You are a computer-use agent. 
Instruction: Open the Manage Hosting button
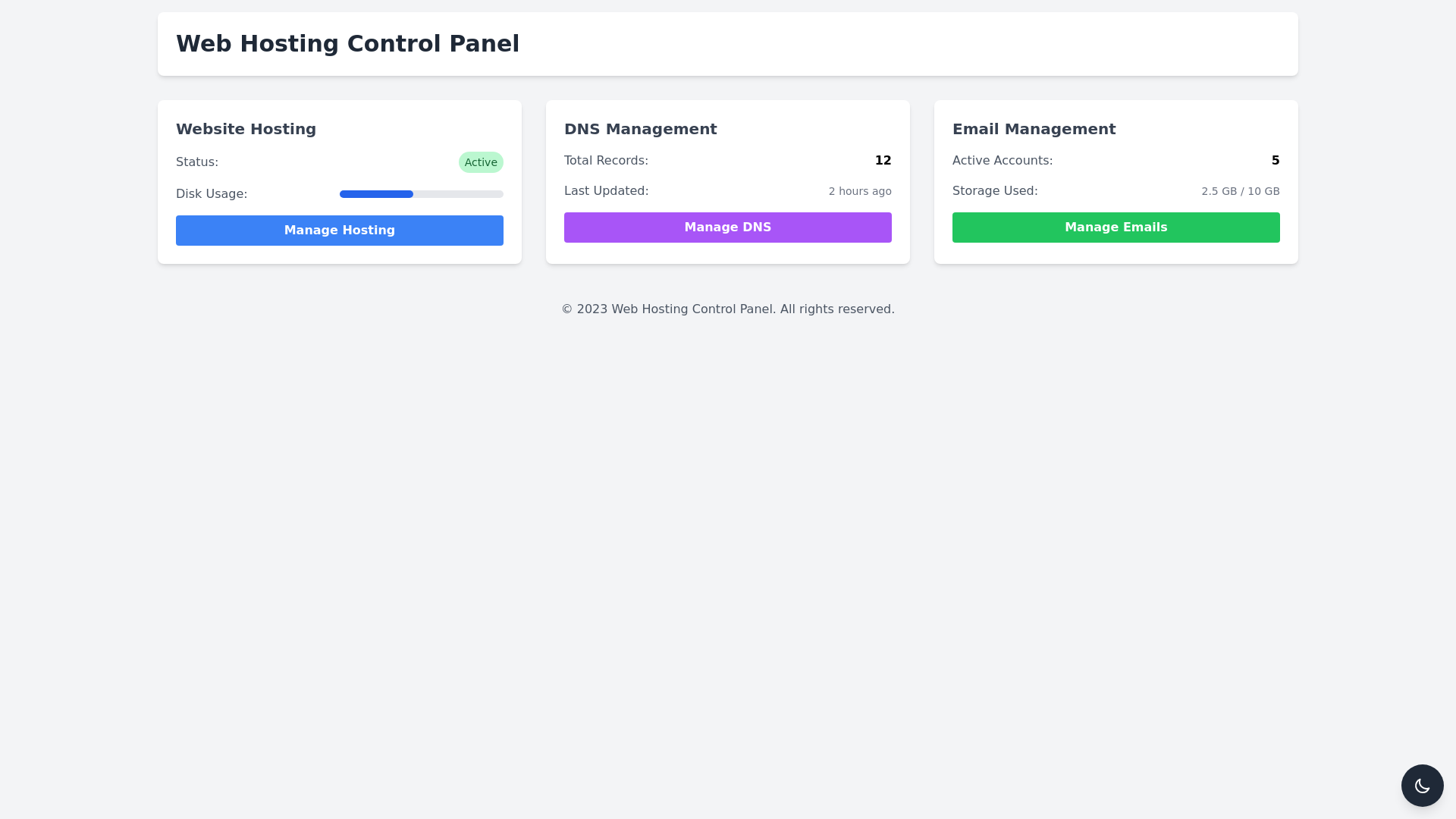(340, 231)
